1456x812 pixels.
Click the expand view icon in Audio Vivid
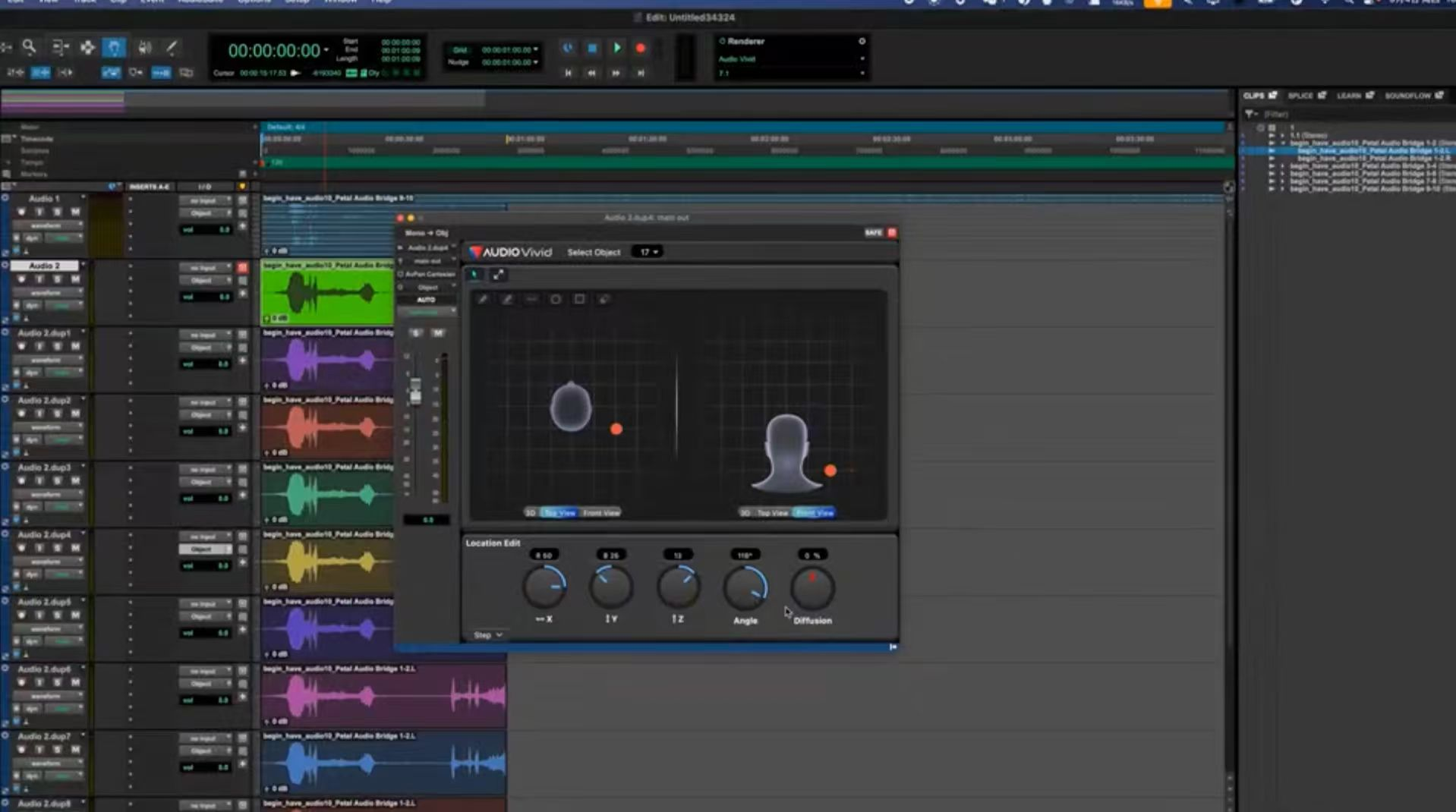pos(499,275)
